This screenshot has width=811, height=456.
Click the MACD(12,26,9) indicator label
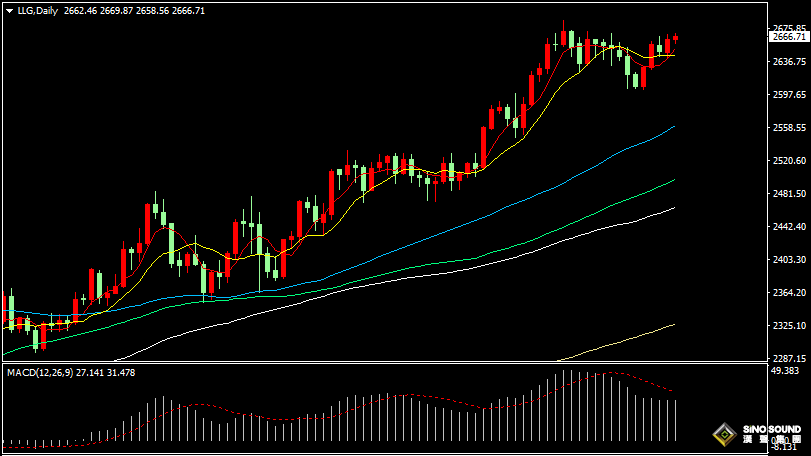pos(40,373)
